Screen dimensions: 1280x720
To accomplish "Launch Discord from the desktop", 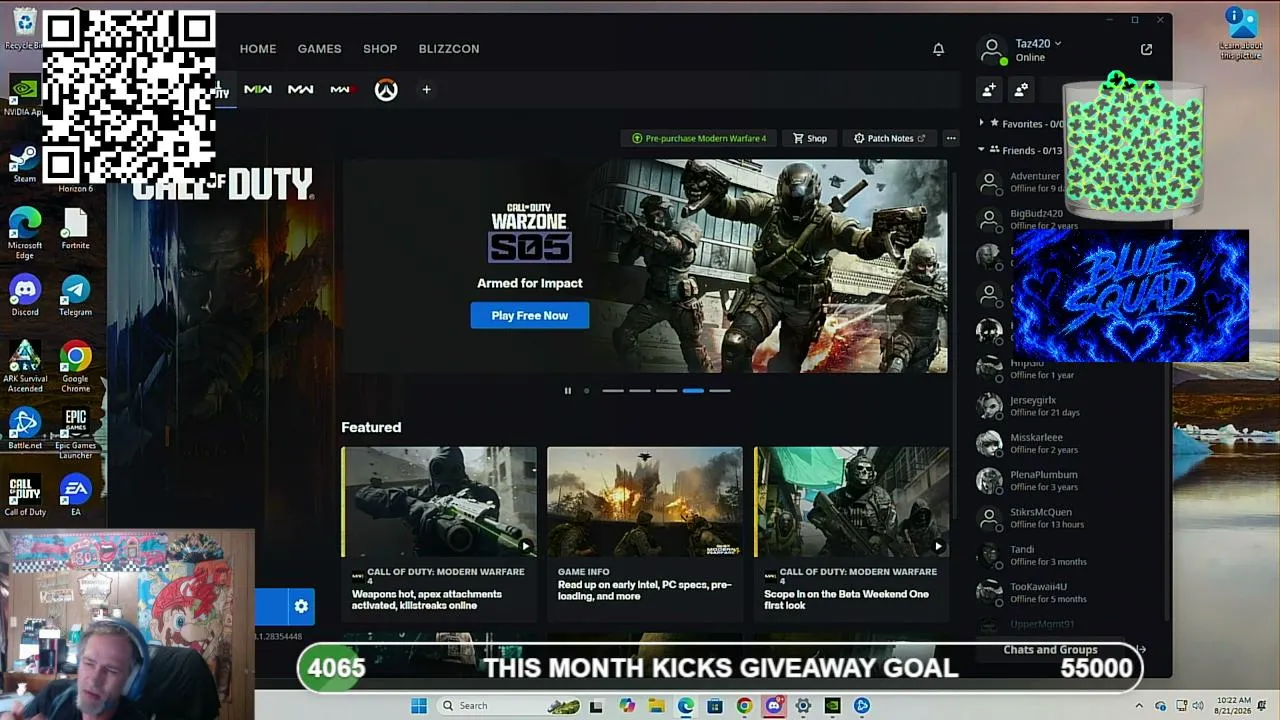I will click(25, 296).
